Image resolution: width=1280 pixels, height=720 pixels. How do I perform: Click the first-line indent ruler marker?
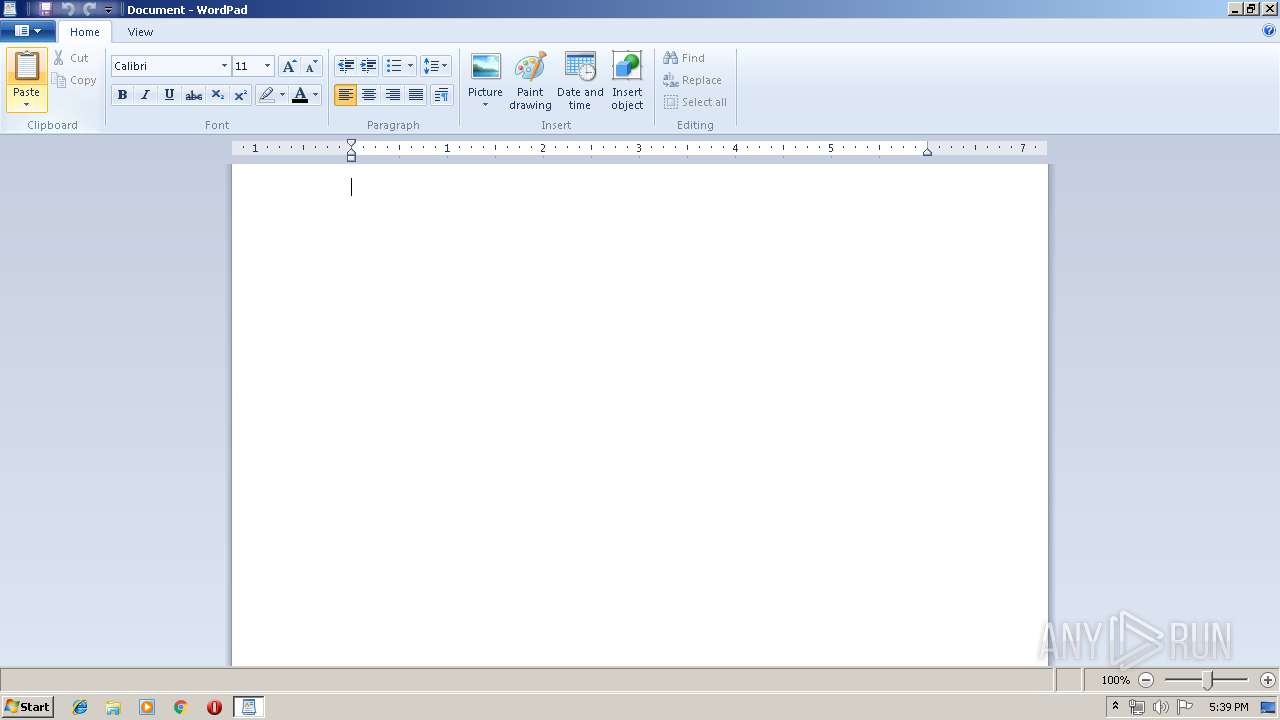pos(351,144)
